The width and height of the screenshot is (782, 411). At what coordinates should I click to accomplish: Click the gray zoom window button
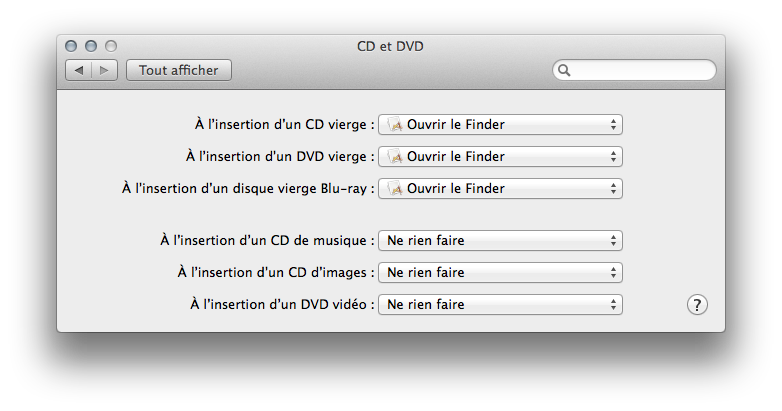[111, 46]
